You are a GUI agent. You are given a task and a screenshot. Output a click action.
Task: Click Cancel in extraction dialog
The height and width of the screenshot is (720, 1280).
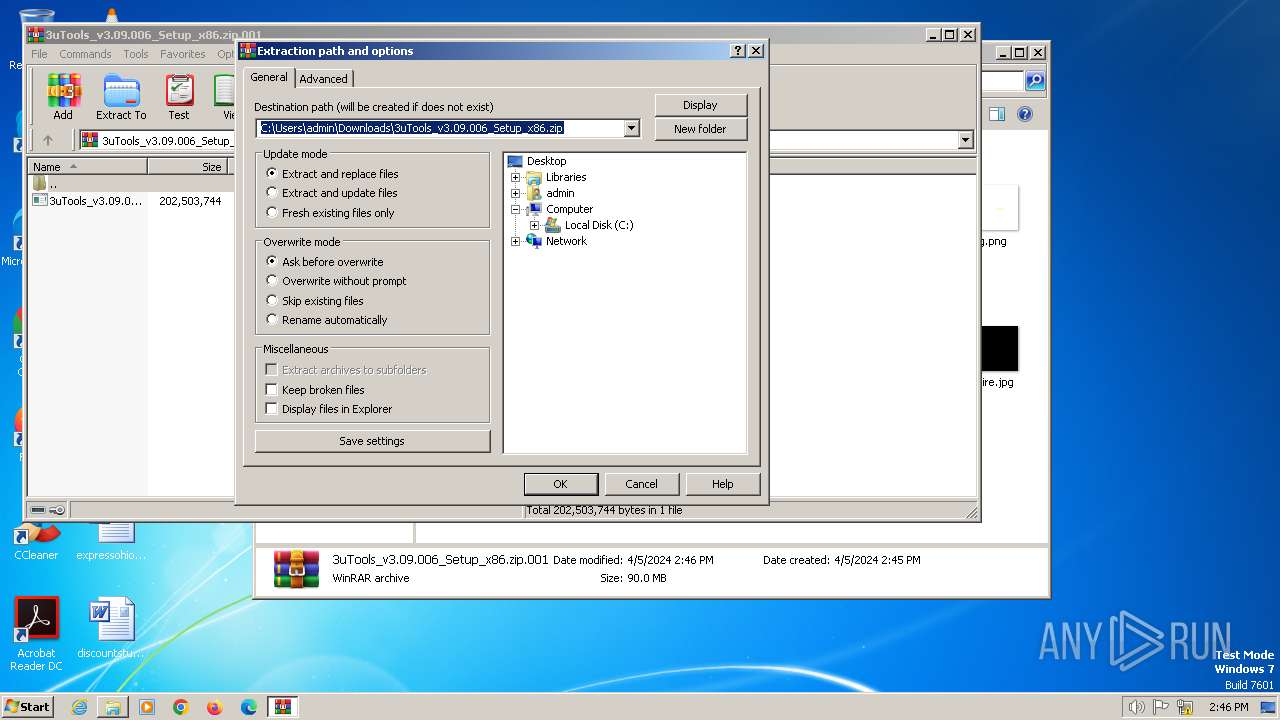click(x=641, y=484)
